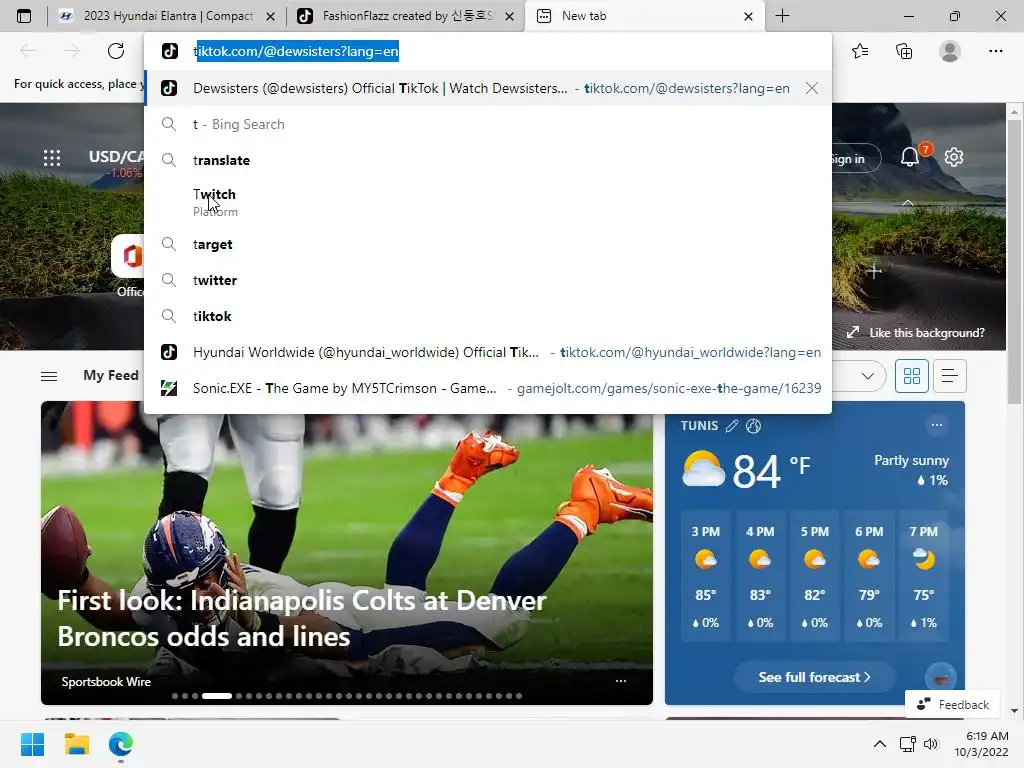Screen dimensions: 1024x768
Task: Open the notifications bell icon
Action: [910, 157]
